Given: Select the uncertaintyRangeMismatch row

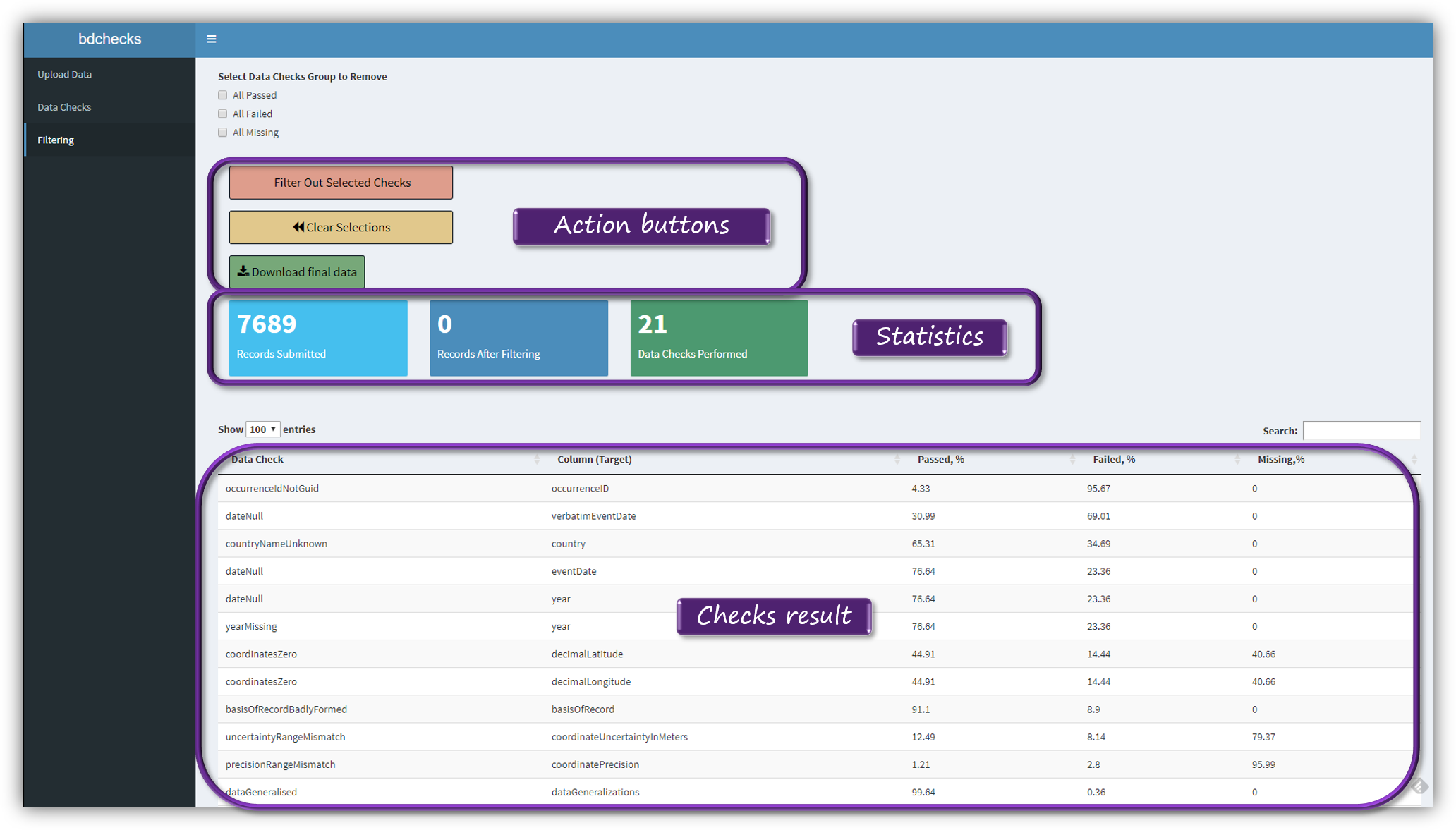Looking at the screenshot, I should click(x=818, y=737).
